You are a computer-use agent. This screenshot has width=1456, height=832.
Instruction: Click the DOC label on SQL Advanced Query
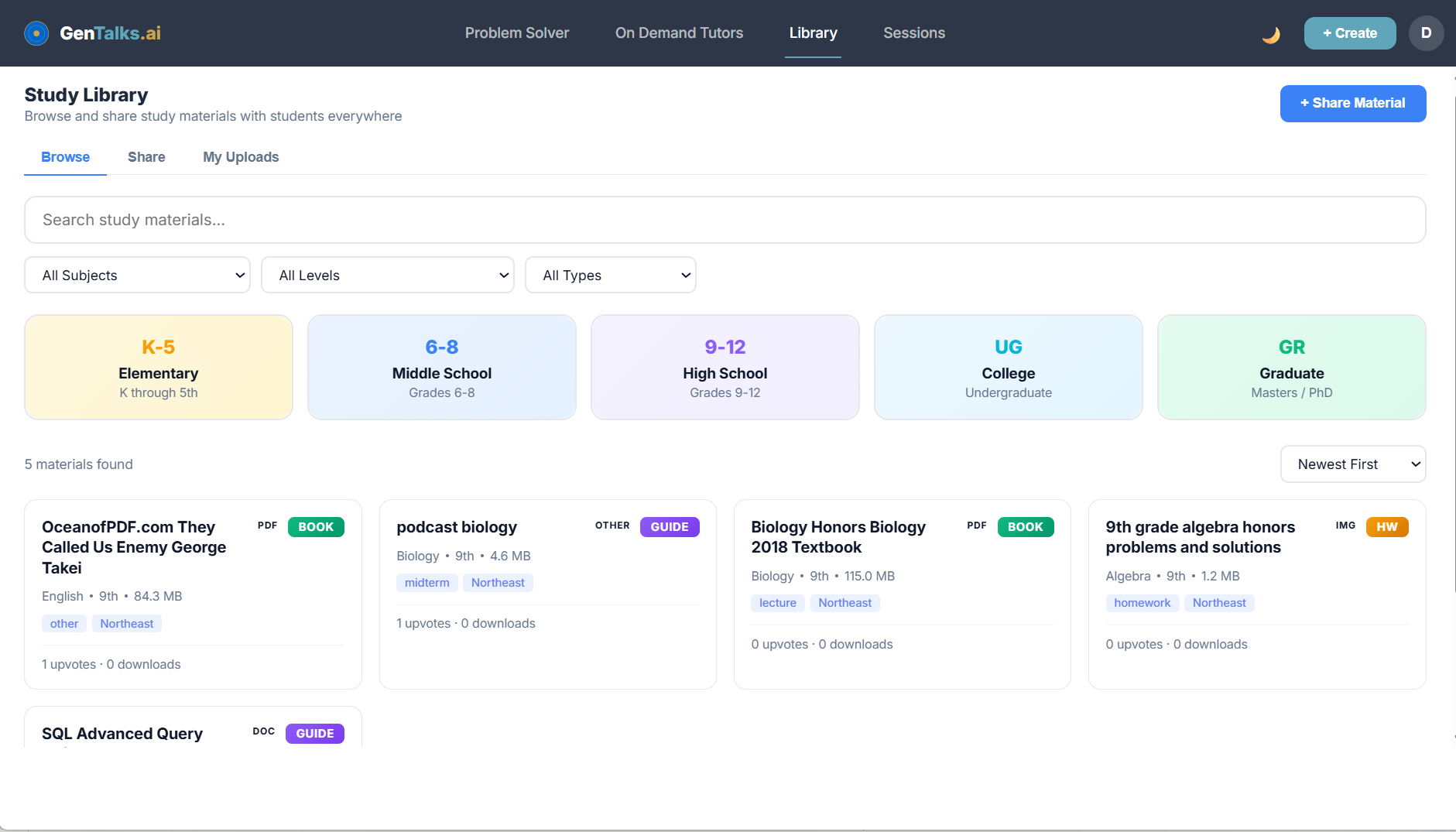[x=264, y=731]
